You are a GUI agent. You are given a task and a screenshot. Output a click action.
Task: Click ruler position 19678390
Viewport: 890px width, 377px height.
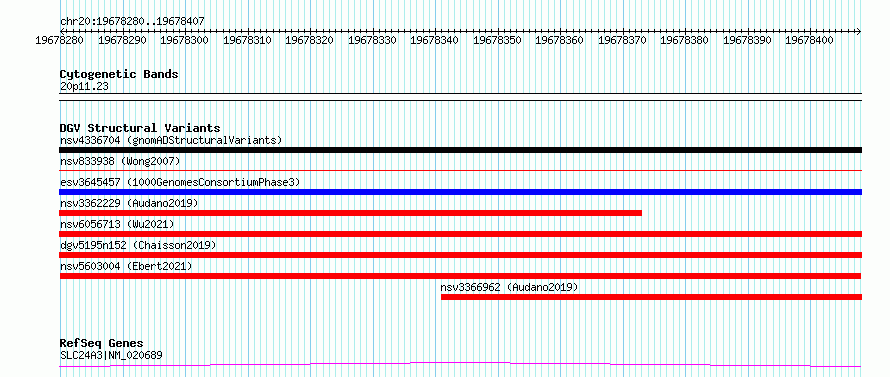tap(747, 40)
